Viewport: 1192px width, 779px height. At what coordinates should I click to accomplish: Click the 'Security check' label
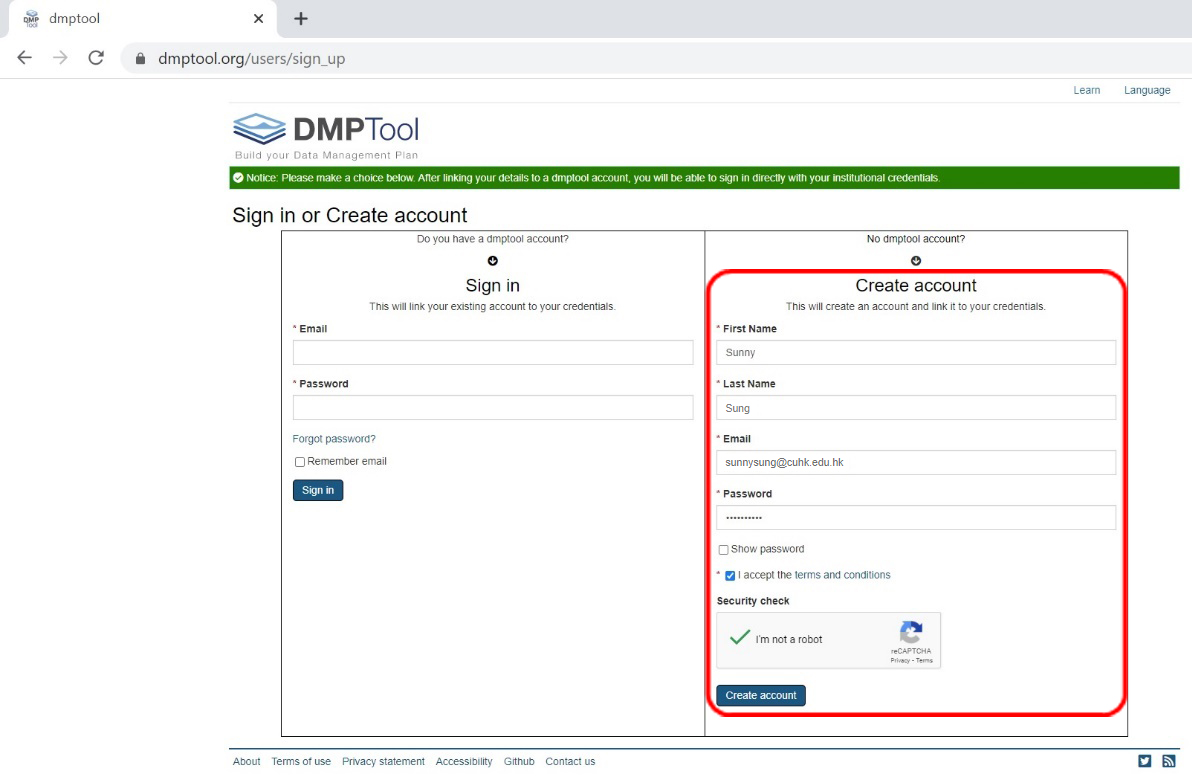[753, 600]
